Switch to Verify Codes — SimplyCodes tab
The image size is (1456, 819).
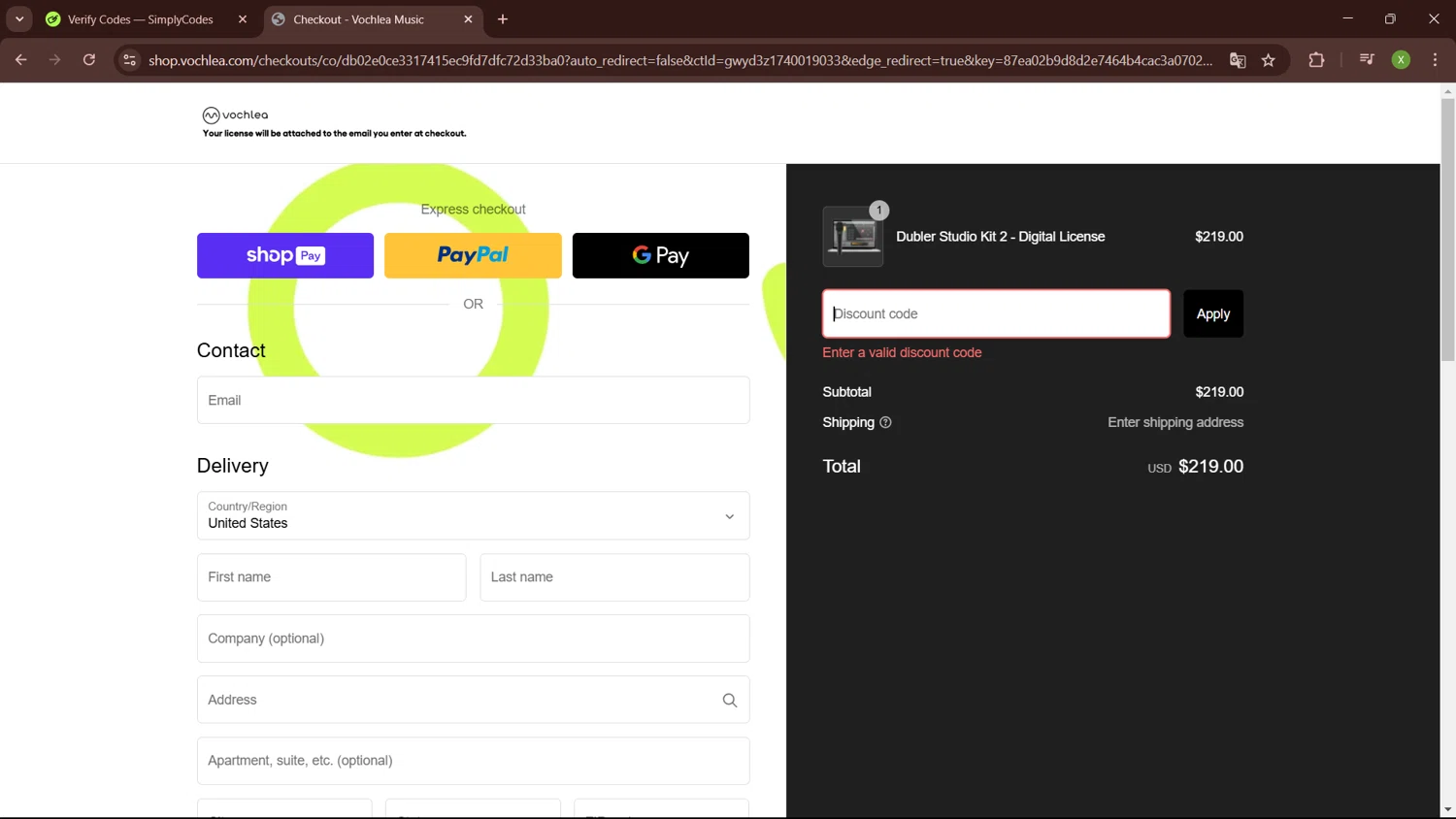click(141, 19)
